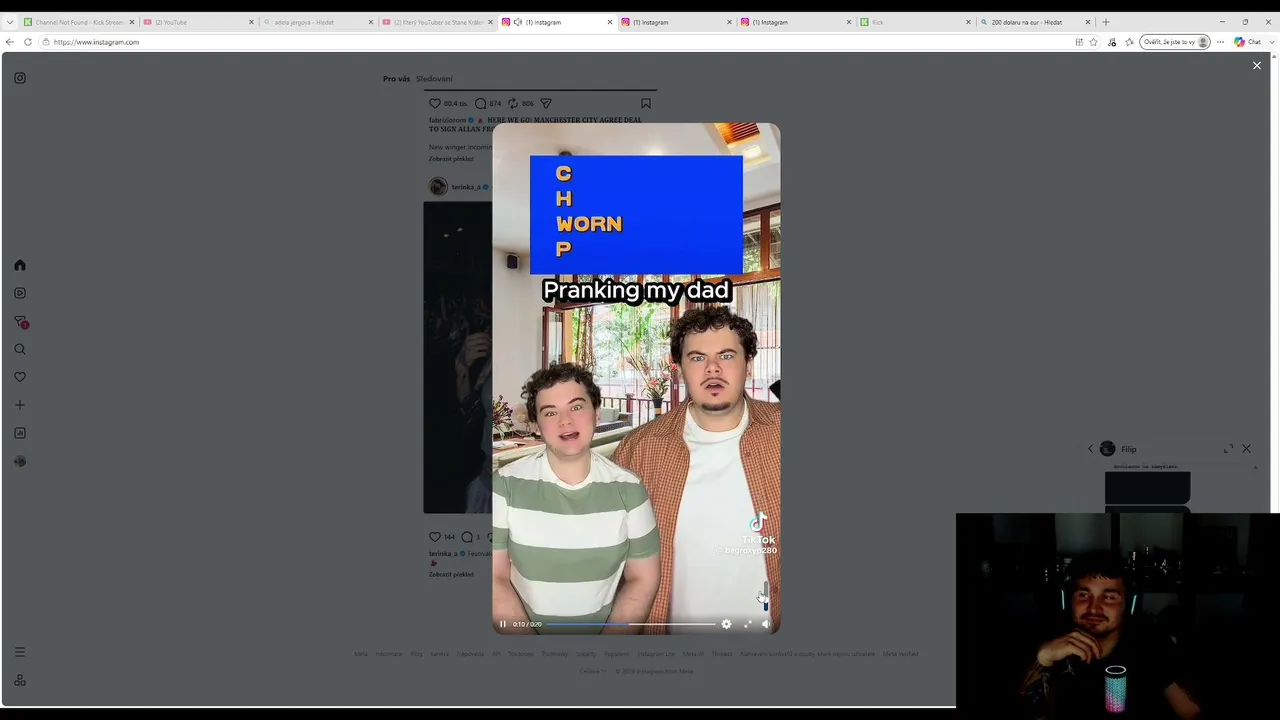Screen dimensions: 1280x720
Task: Open the Copilot Chat button
Action: (x=1247, y=42)
